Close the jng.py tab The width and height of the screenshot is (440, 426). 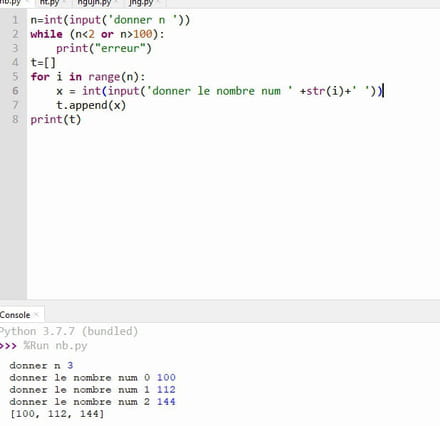159,3
